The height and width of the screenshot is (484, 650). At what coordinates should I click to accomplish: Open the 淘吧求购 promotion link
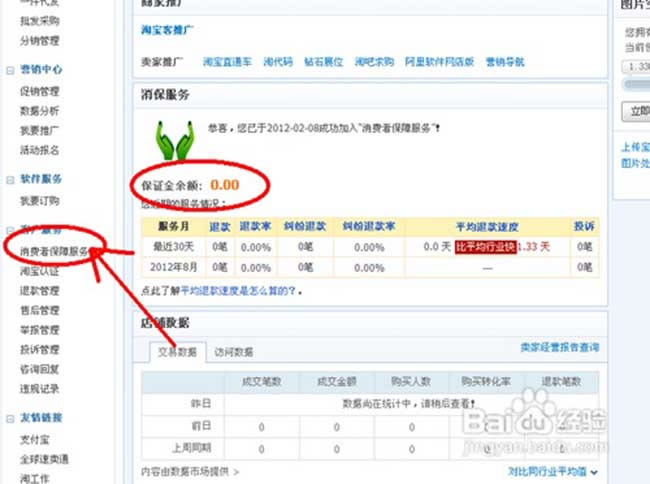click(374, 62)
